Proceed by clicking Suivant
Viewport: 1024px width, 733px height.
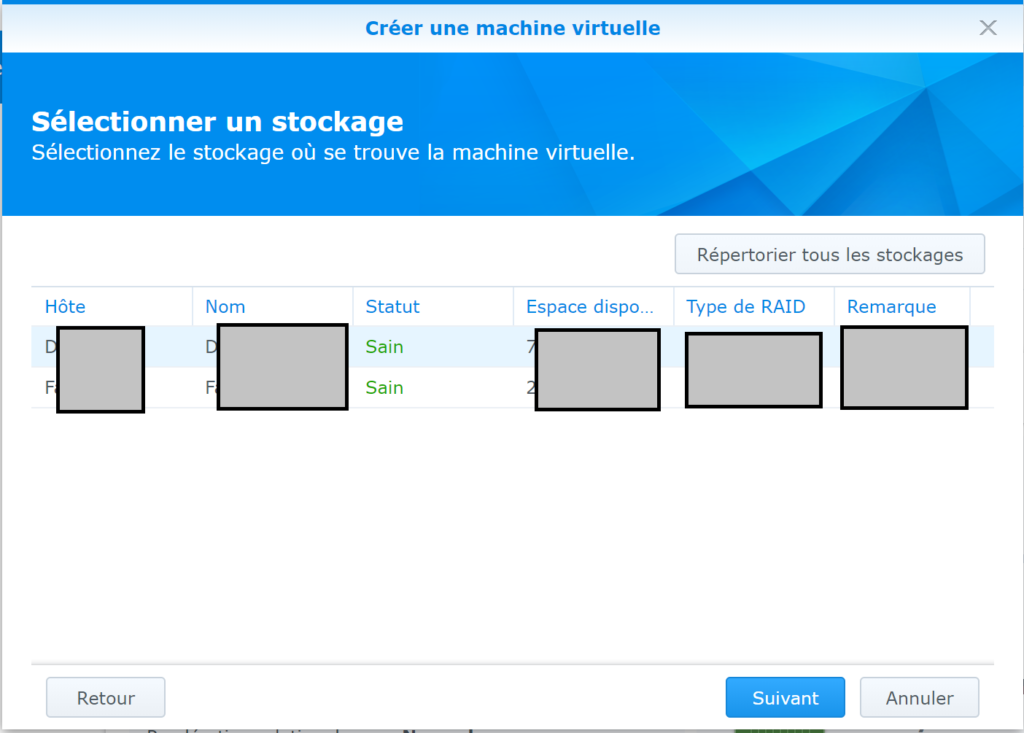pos(785,698)
